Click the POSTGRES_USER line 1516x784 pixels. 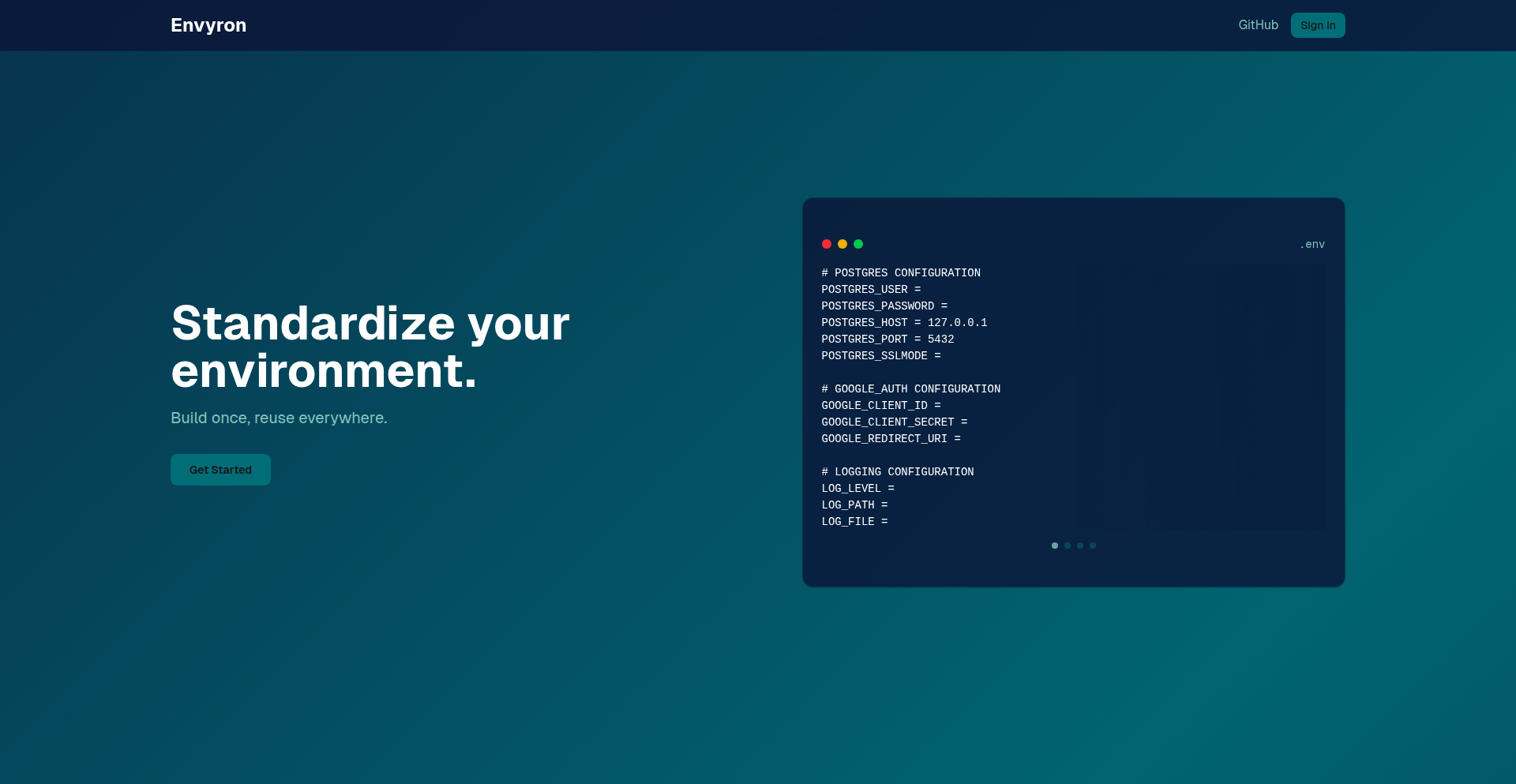click(871, 290)
